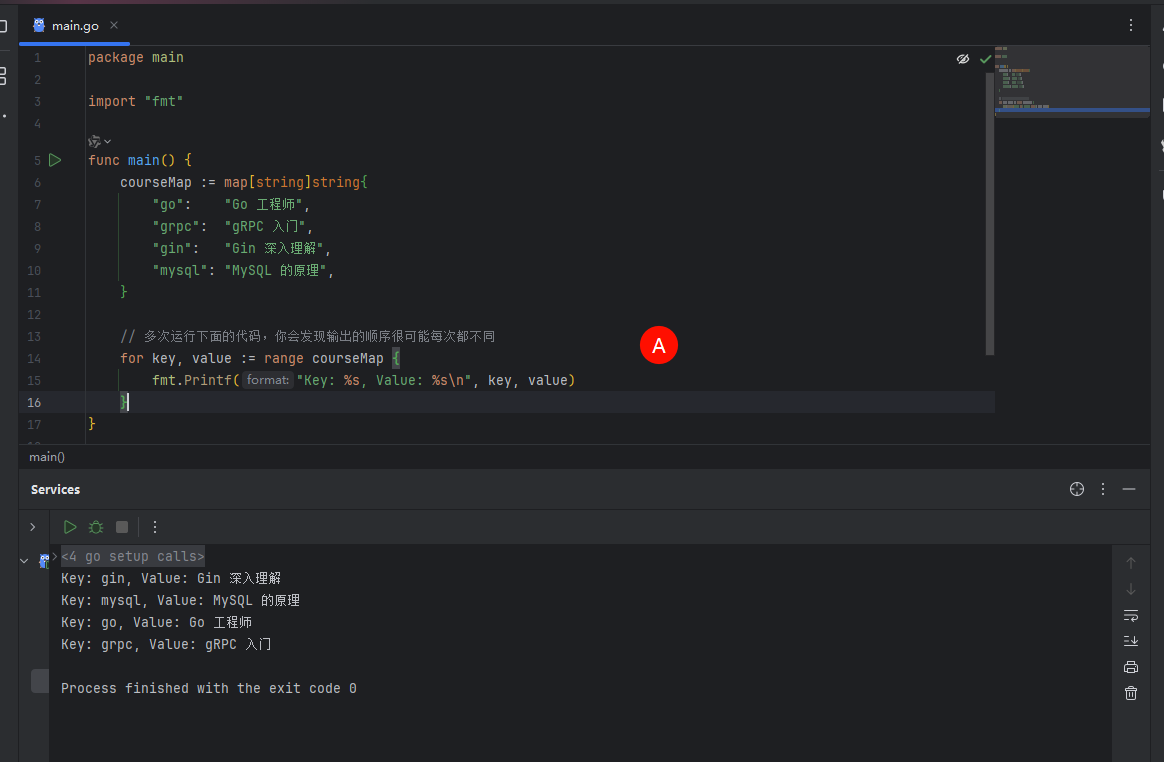The image size is (1164, 762).
Task: Toggle soft-wrap in console output
Action: [1131, 615]
